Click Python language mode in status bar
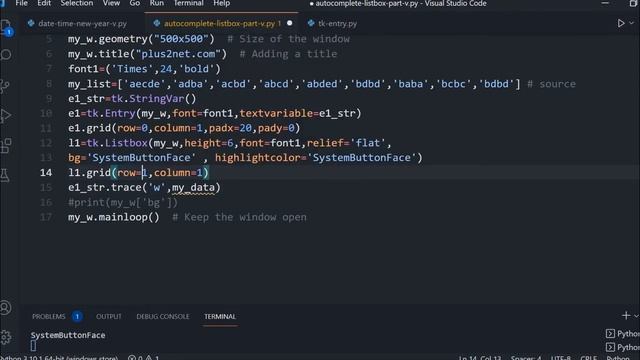The image size is (640, 360). pyautogui.click(x=618, y=358)
